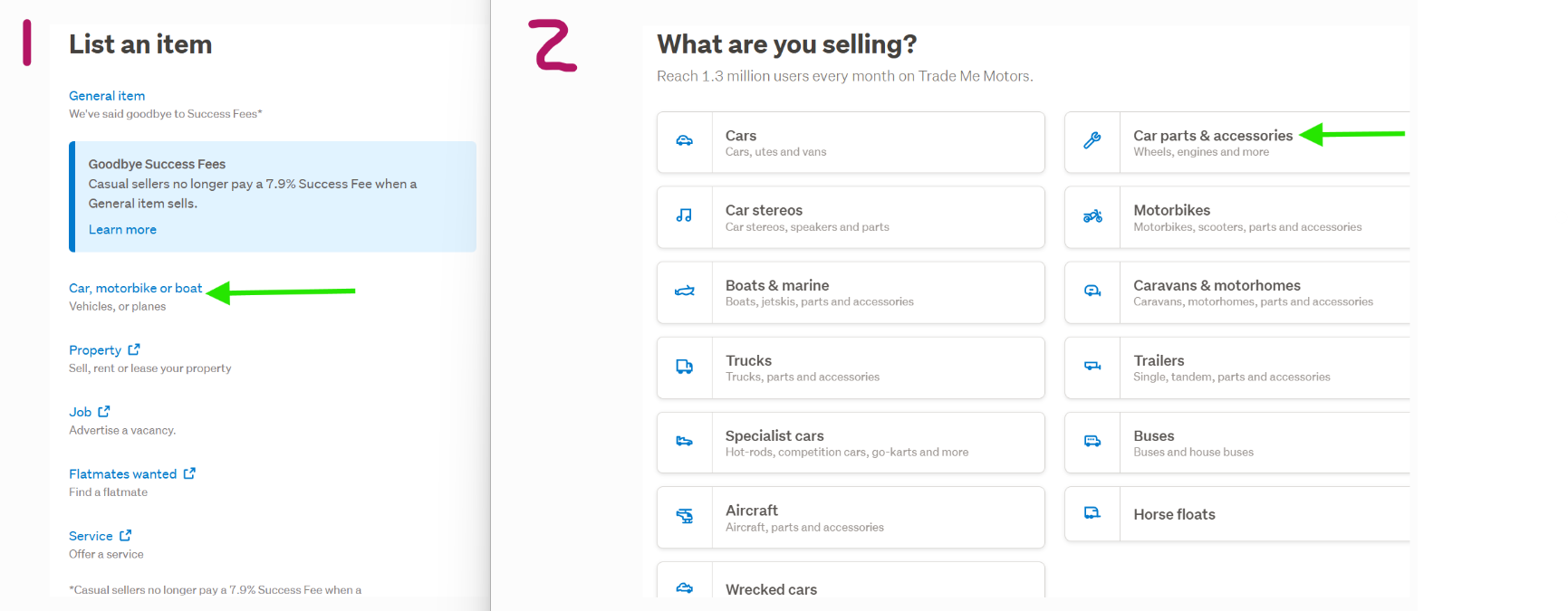1568x611 pixels.
Task: Click external link icon beside Flatmates wanted
Action: [x=189, y=473]
